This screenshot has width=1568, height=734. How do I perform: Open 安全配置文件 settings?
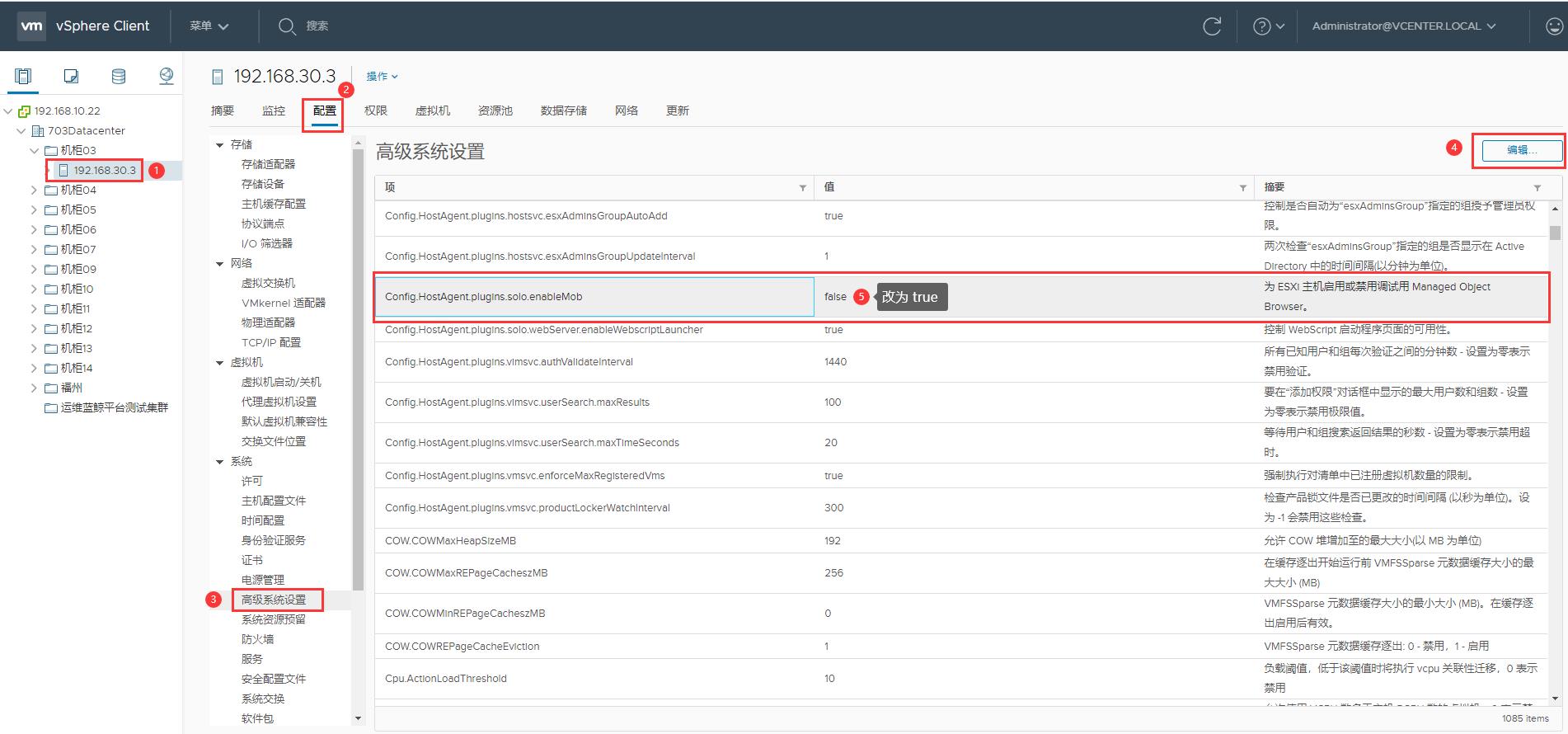[x=274, y=679]
